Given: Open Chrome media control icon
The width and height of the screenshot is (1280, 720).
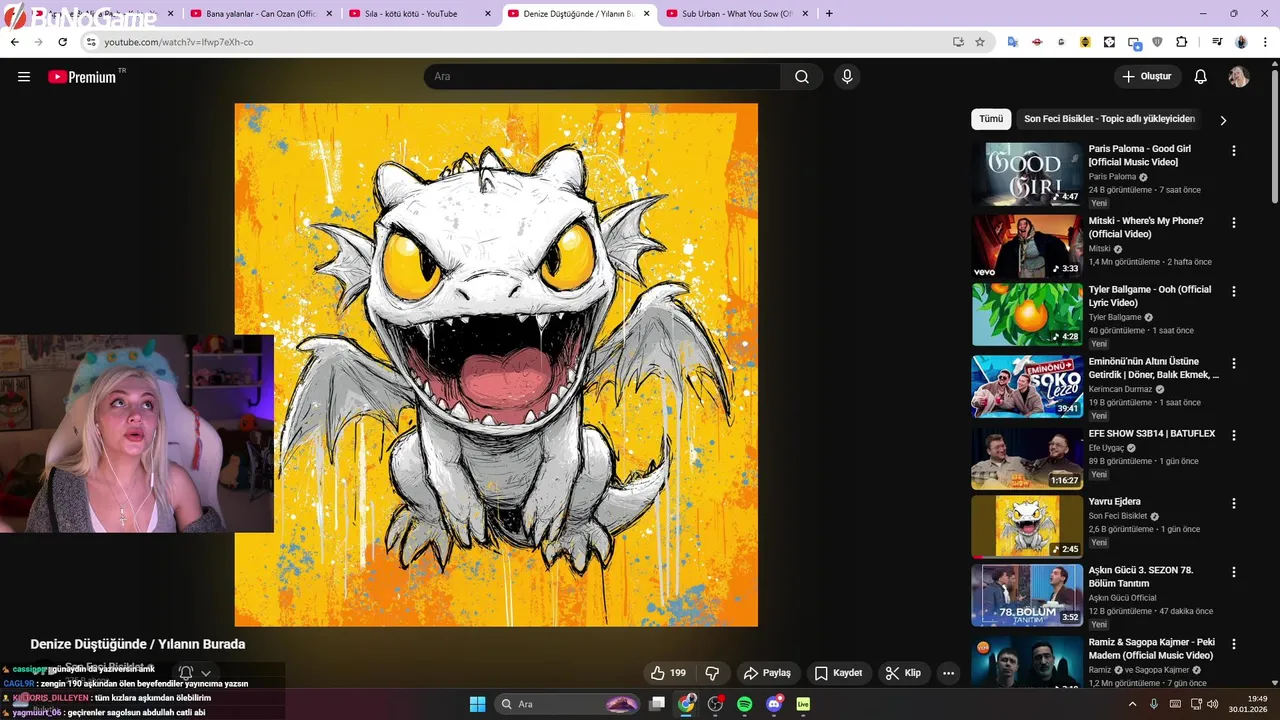Looking at the screenshot, I should 1217,42.
